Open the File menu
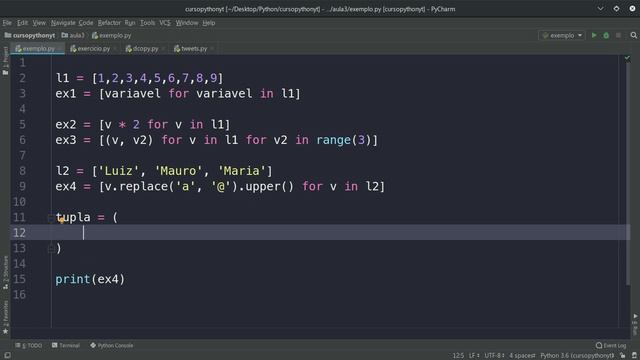This screenshot has width=640, height=360. coord(7,23)
